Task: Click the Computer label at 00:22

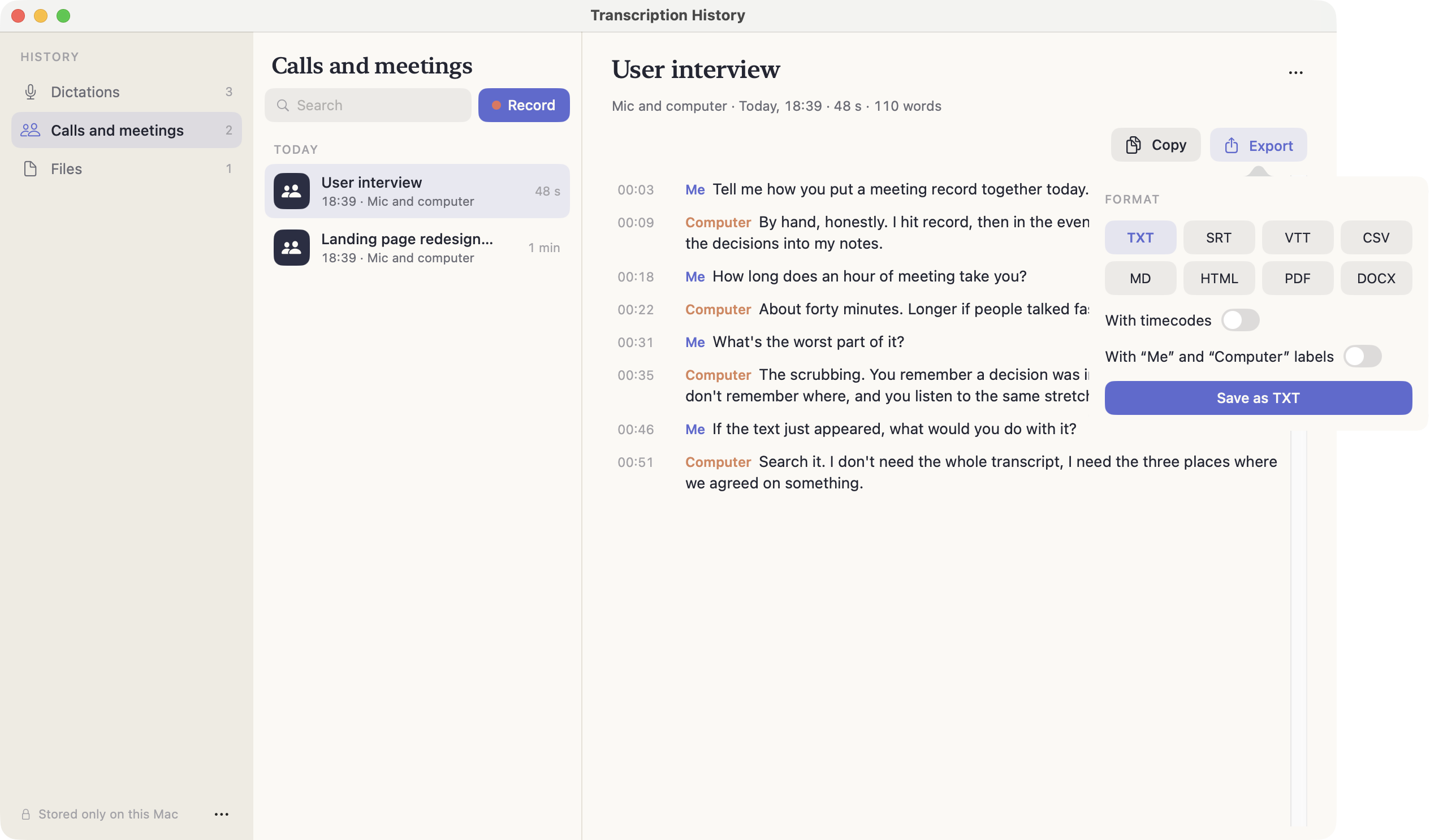Action: (718, 309)
